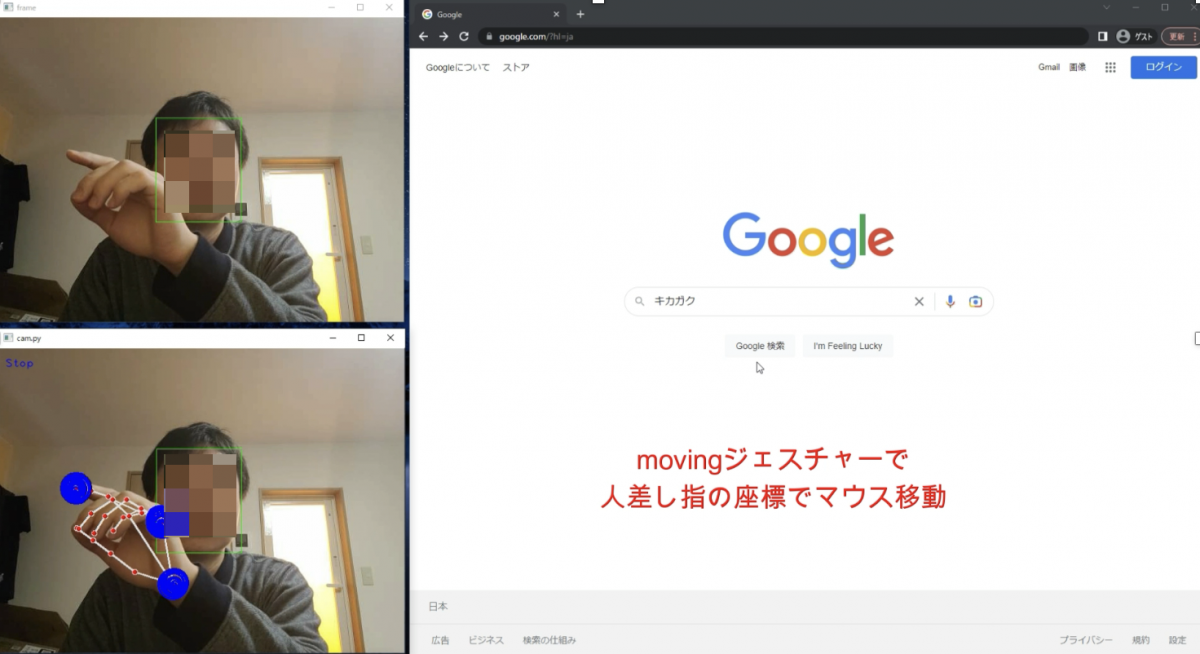The image size is (1200, 654).
Task: Maximize the frame window
Action: point(360,7)
